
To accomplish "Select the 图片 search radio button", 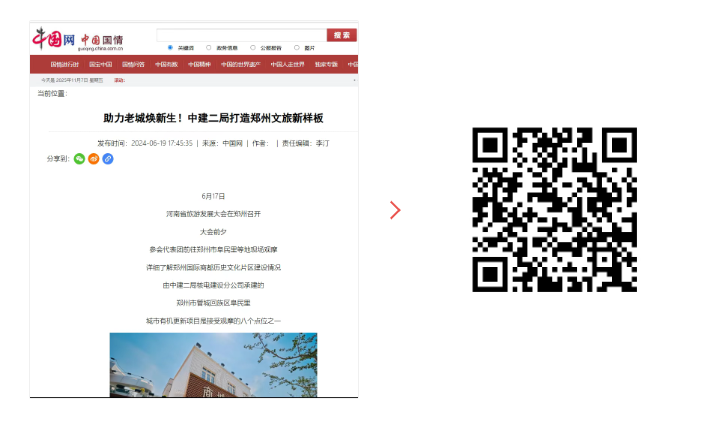I will pos(296,47).
